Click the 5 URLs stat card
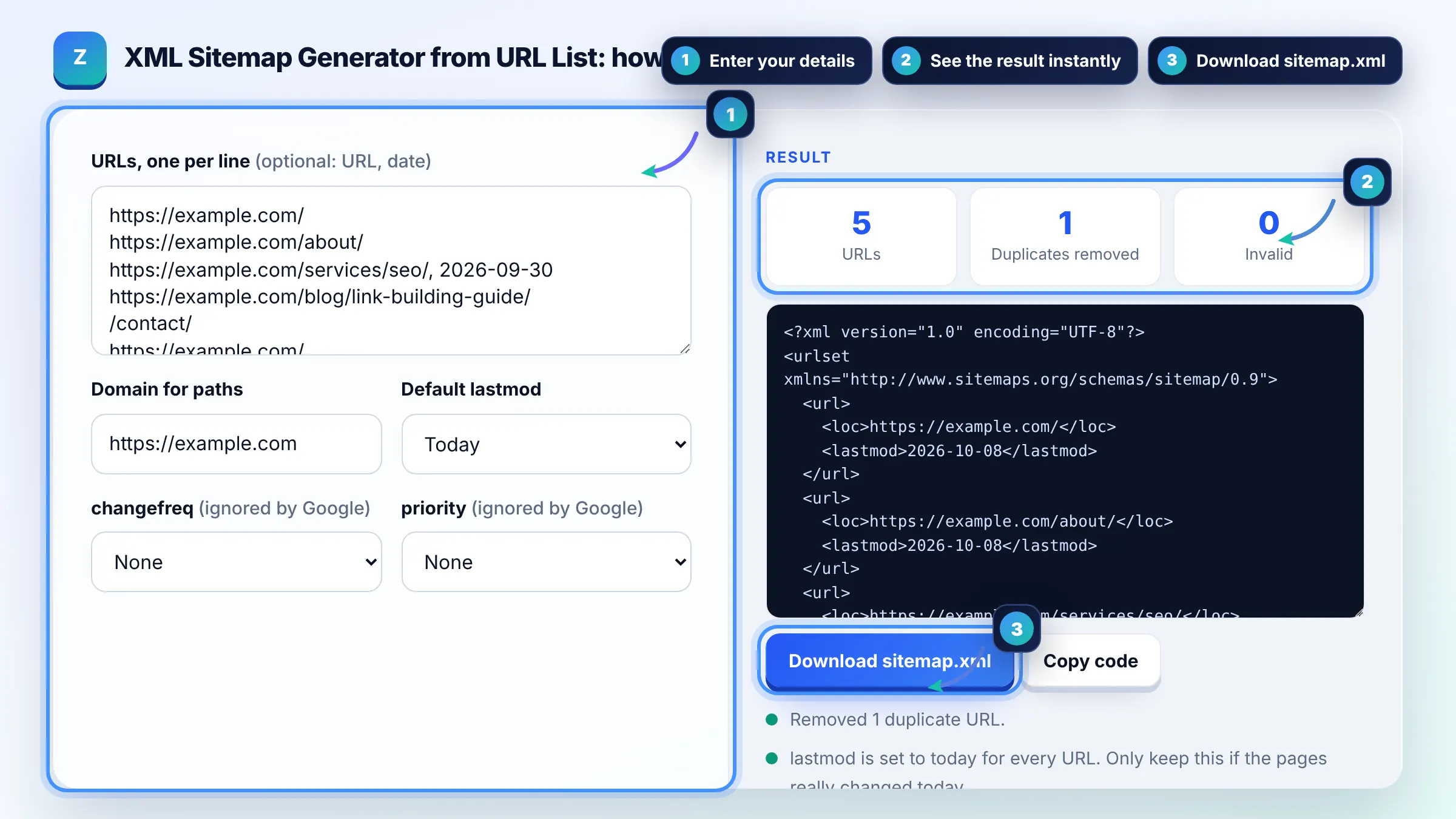 (861, 237)
